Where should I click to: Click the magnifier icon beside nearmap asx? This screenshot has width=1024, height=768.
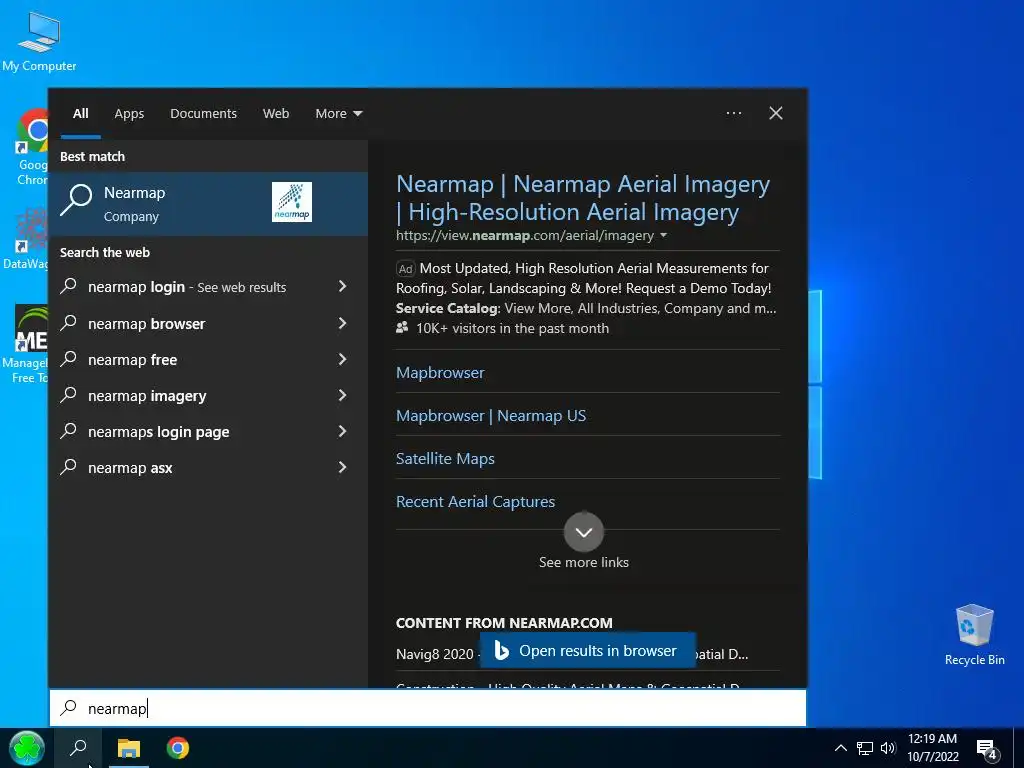click(69, 467)
